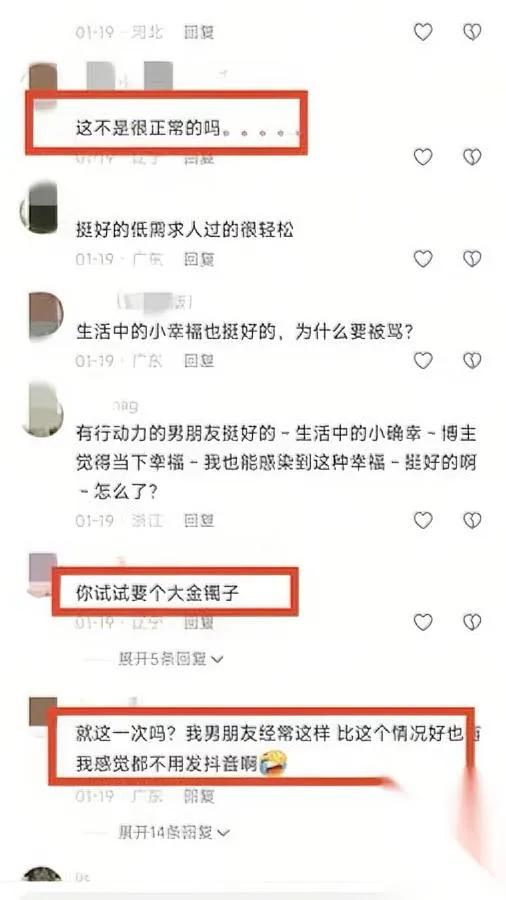The height and width of the screenshot is (900, 506).
Task: Open avatar of 挺好的低需求人 commenter
Action: point(42,208)
